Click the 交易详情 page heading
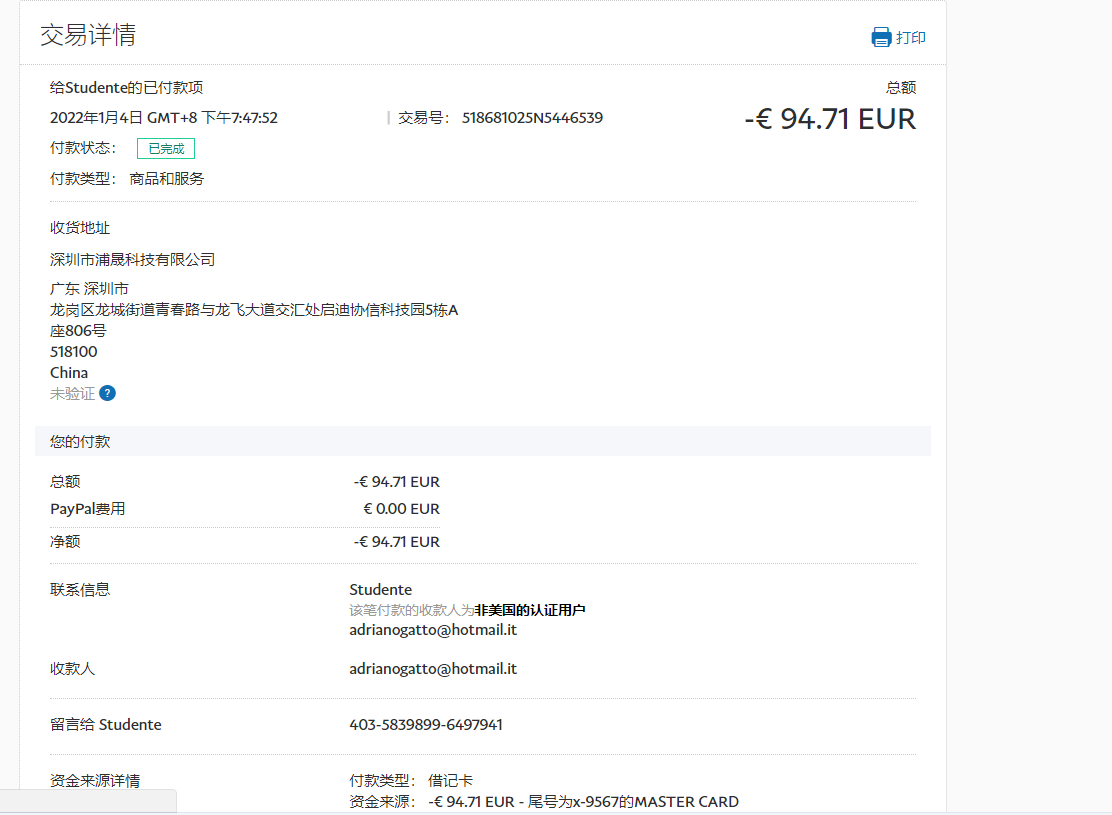The height and width of the screenshot is (815, 1112). pyautogui.click(x=88, y=35)
